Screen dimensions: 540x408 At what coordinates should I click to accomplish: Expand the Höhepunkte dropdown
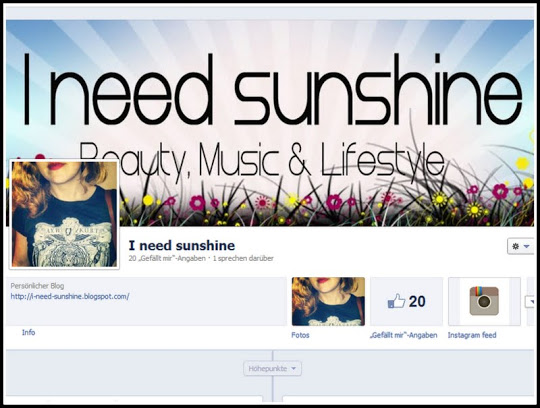[x=272, y=368]
